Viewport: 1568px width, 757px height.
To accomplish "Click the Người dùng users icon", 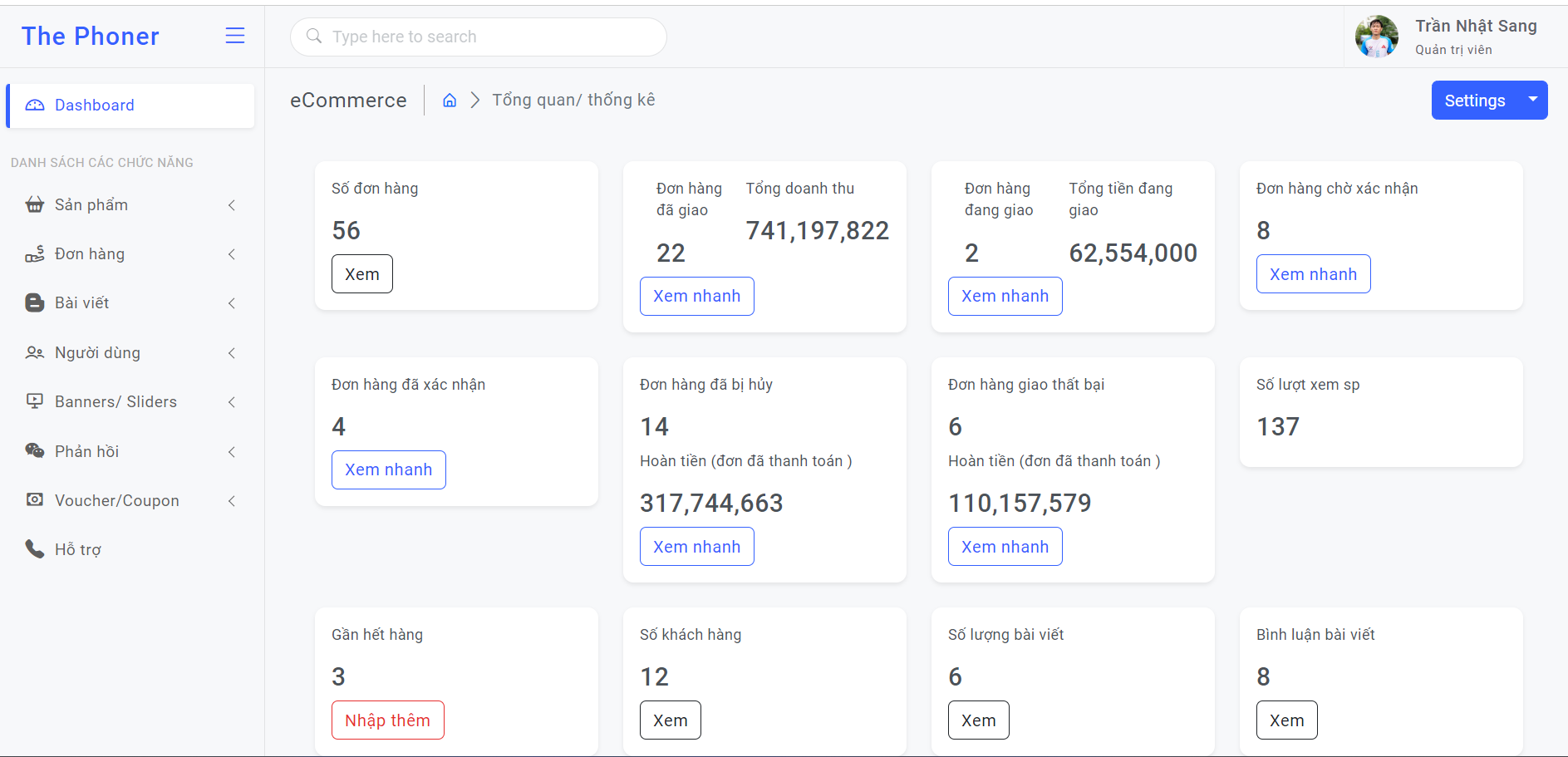I will 35,353.
